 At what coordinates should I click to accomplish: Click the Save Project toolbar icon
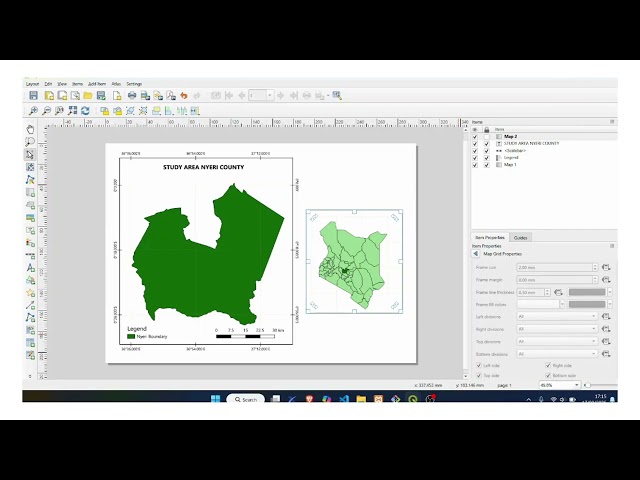pos(33,96)
